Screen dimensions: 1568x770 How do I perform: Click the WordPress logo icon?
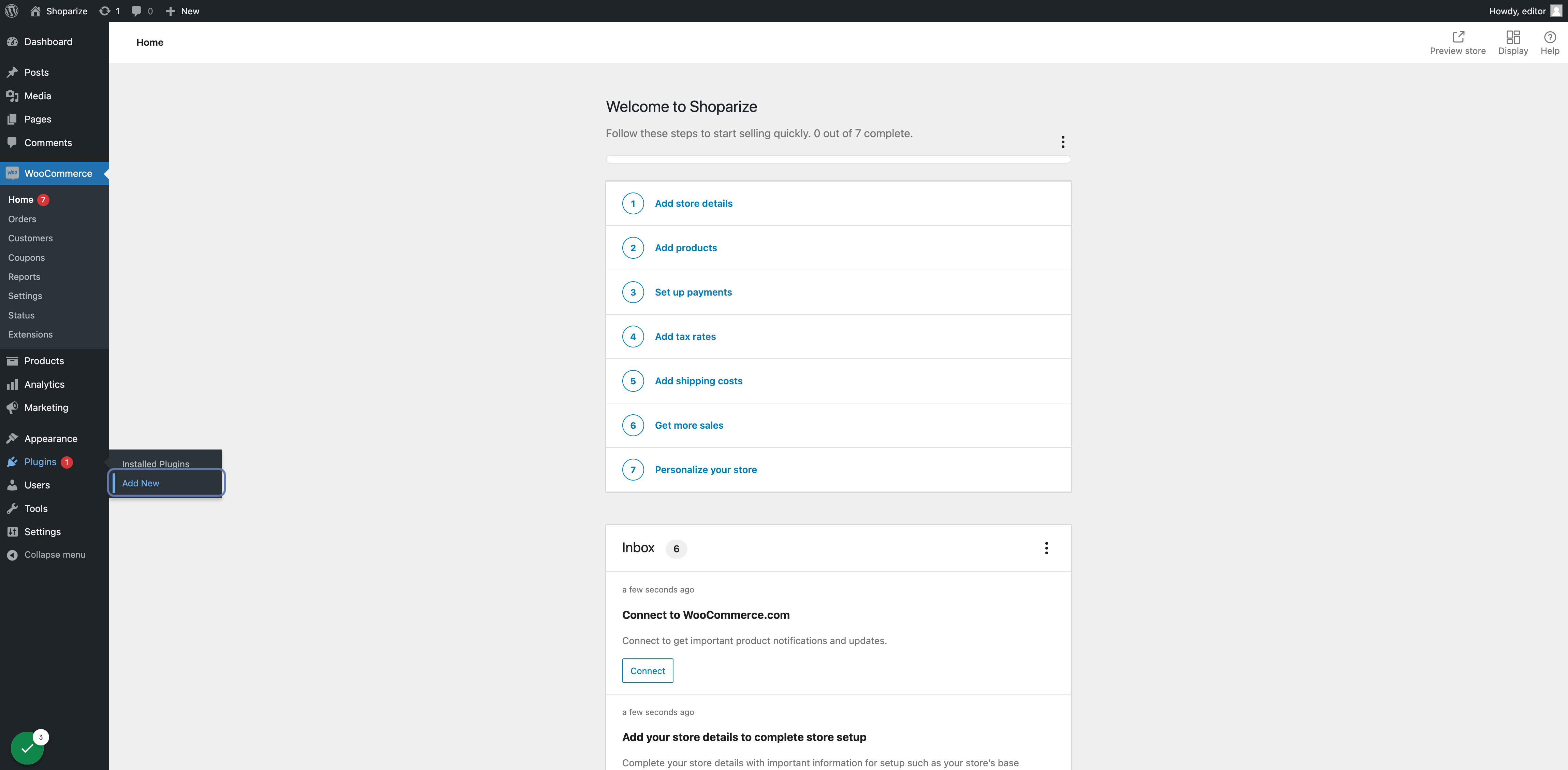pyautogui.click(x=12, y=11)
